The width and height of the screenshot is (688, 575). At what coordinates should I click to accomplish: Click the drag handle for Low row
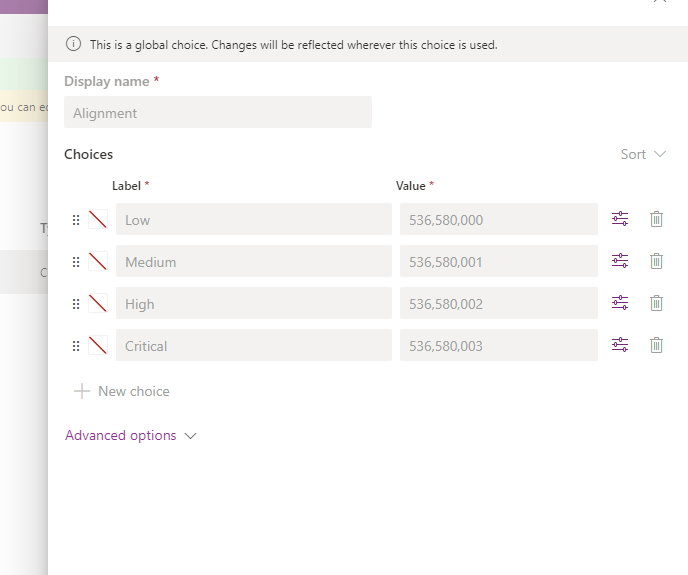76,220
